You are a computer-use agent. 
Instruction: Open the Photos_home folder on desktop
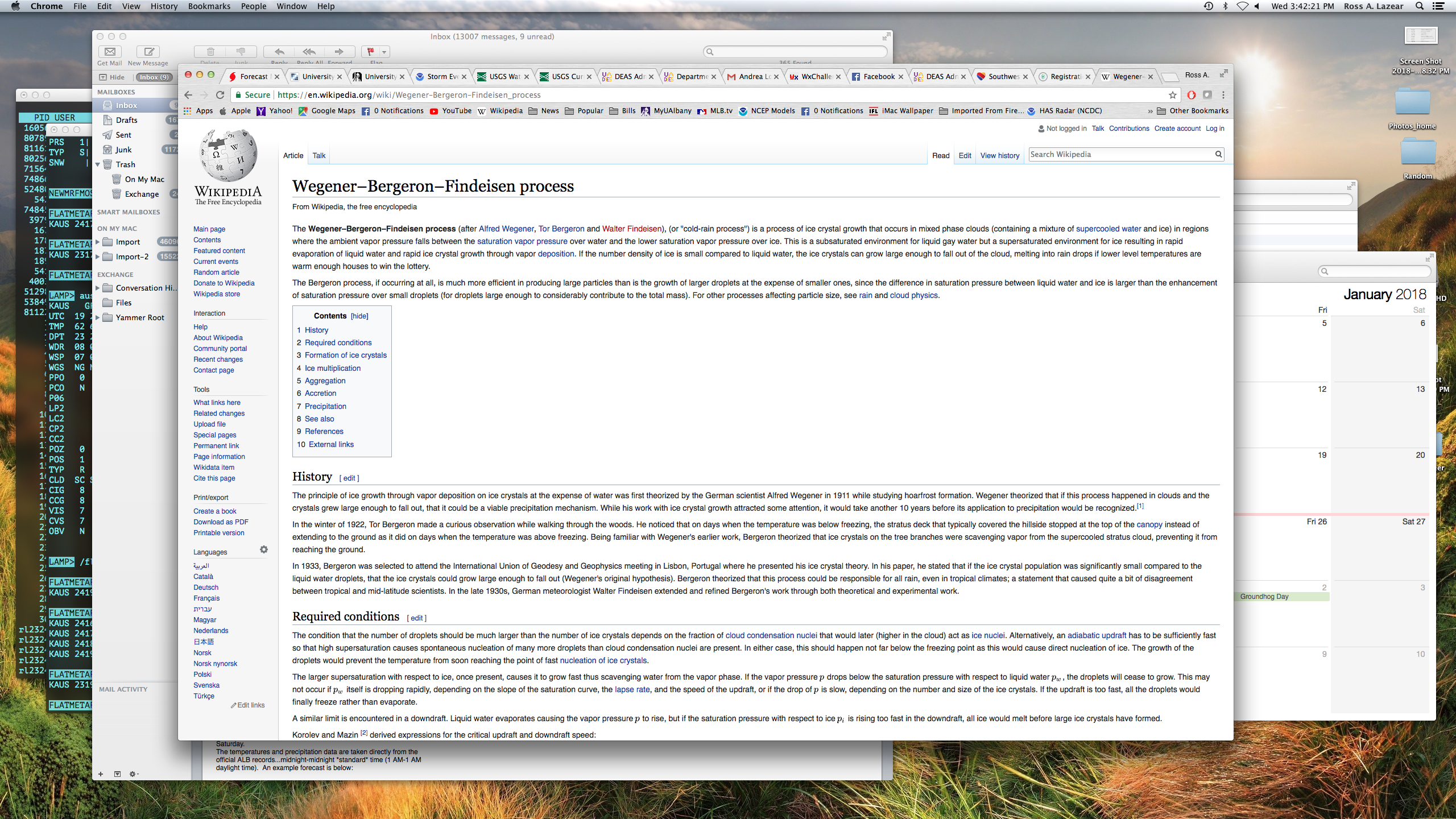pos(1413,103)
